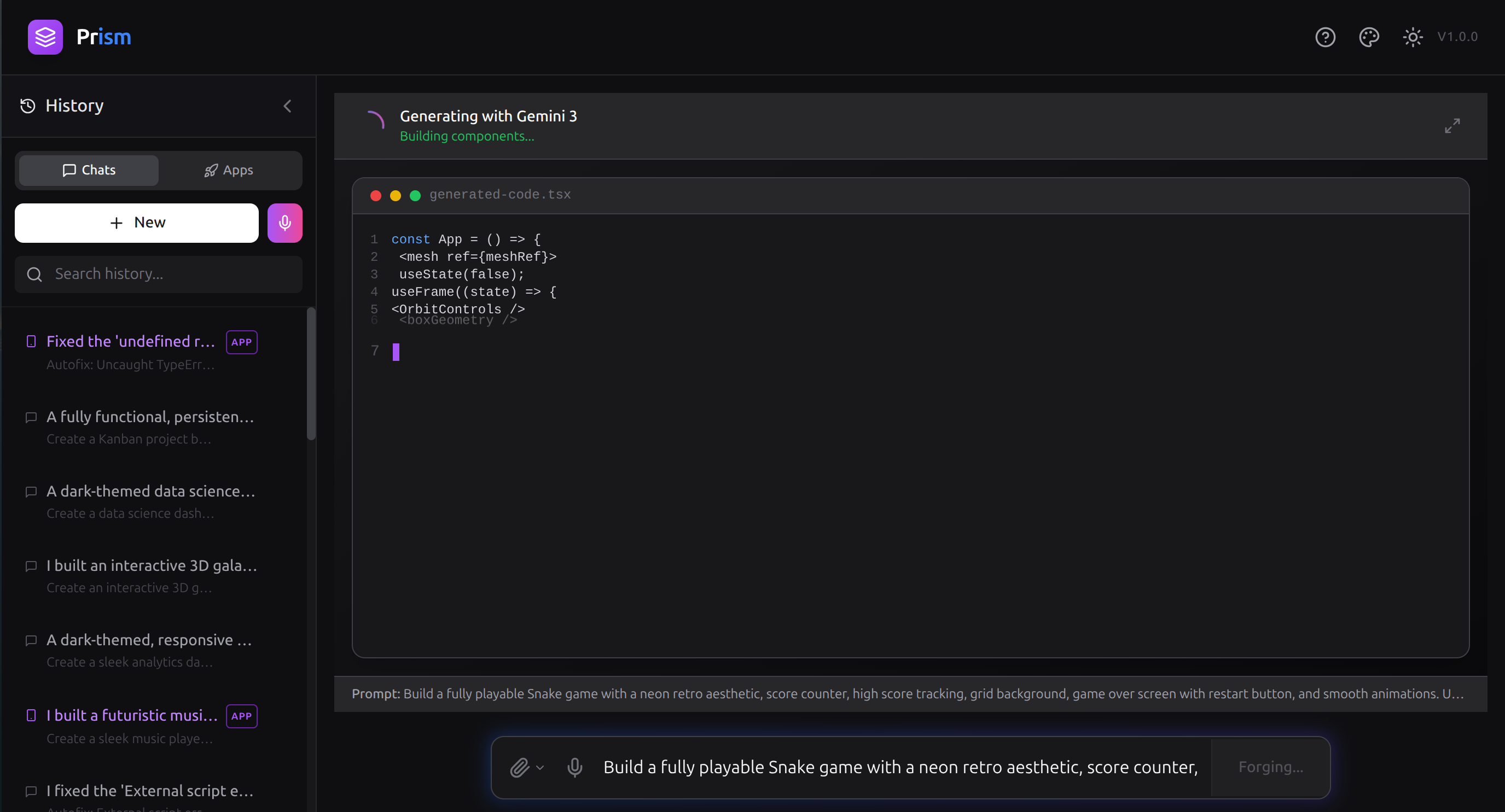
Task: Click the New chat button
Action: [137, 223]
